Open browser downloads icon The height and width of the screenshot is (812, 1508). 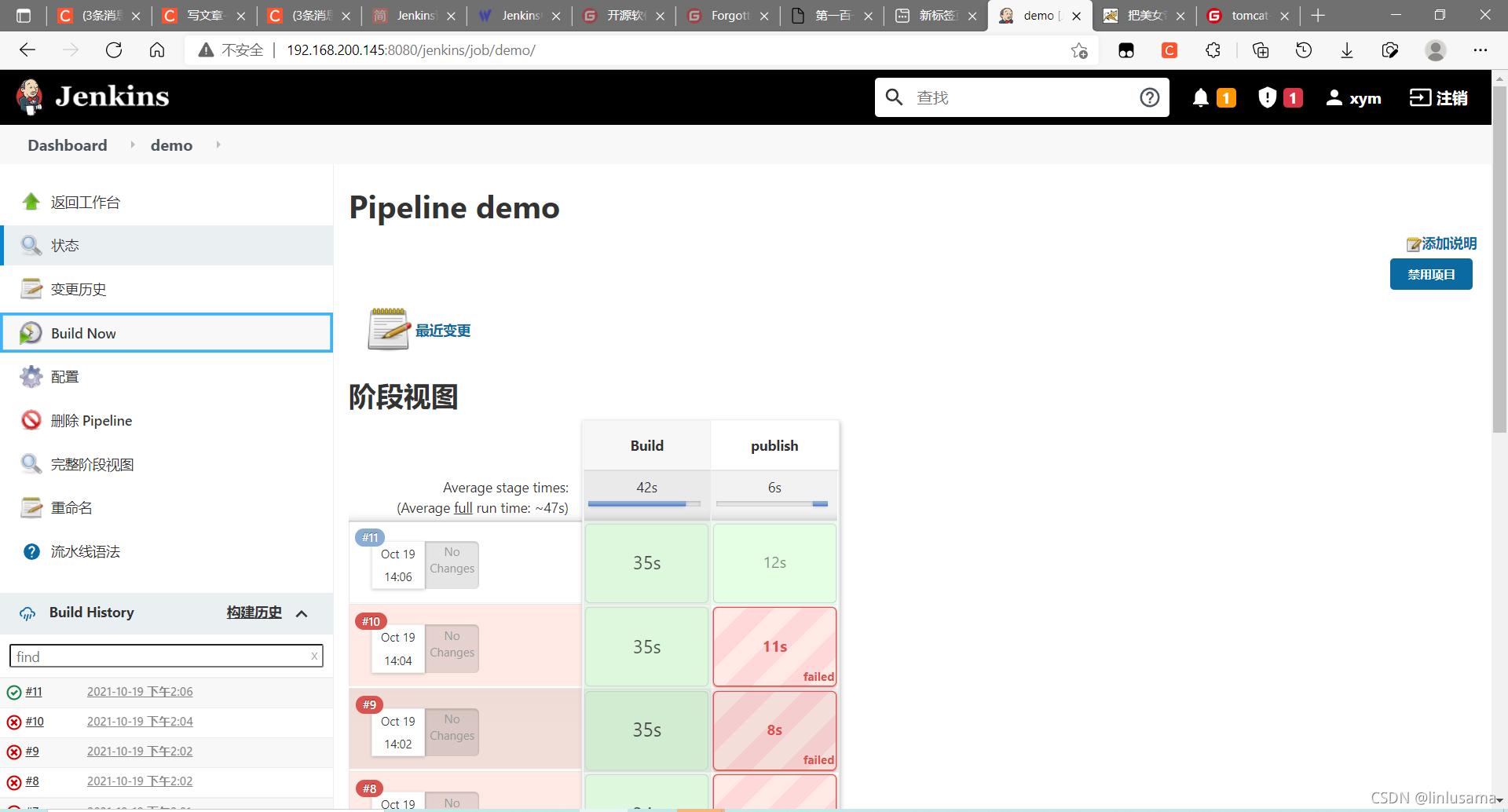(1347, 50)
